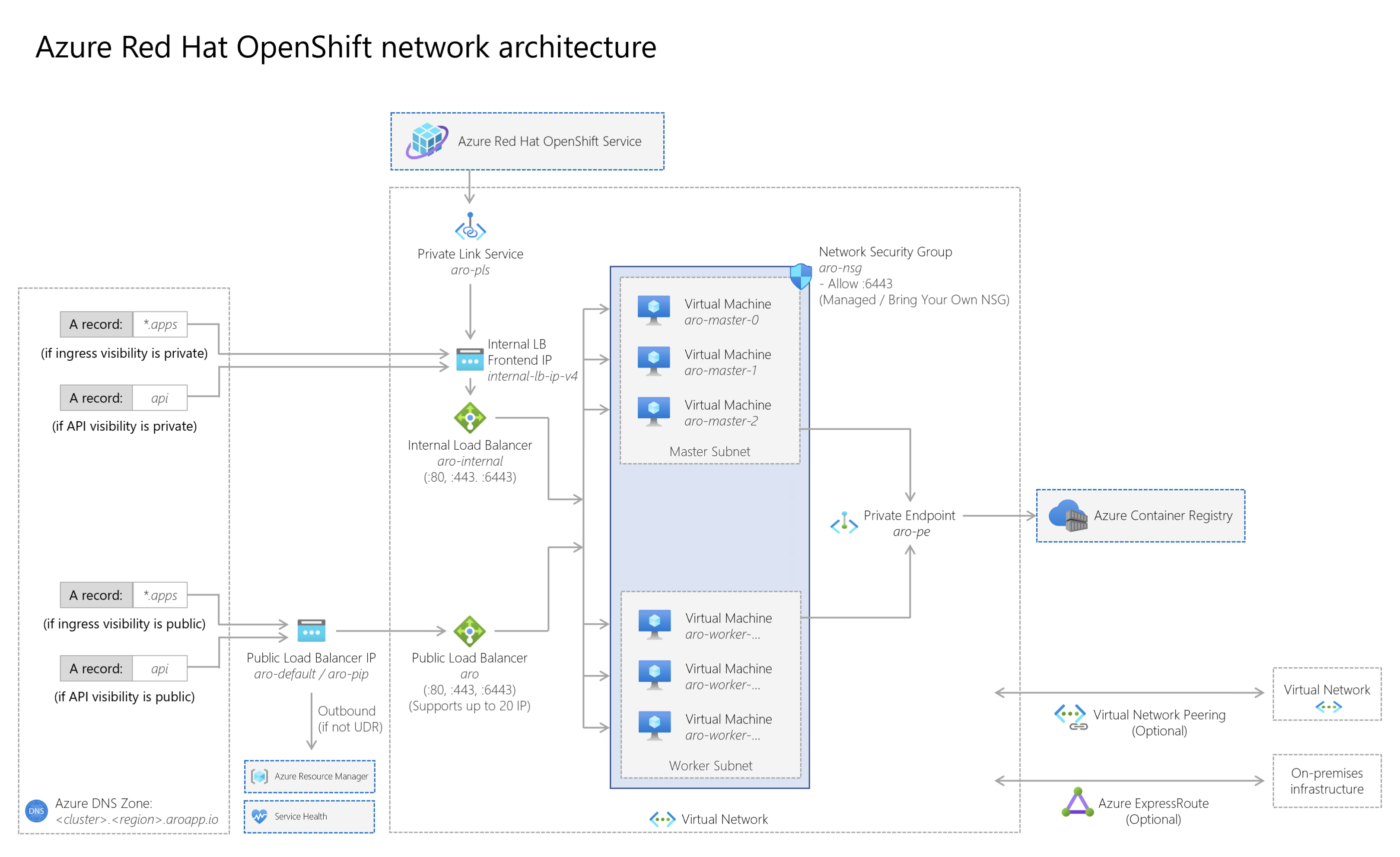Select the Public Load Balancer aro icon

click(x=470, y=631)
